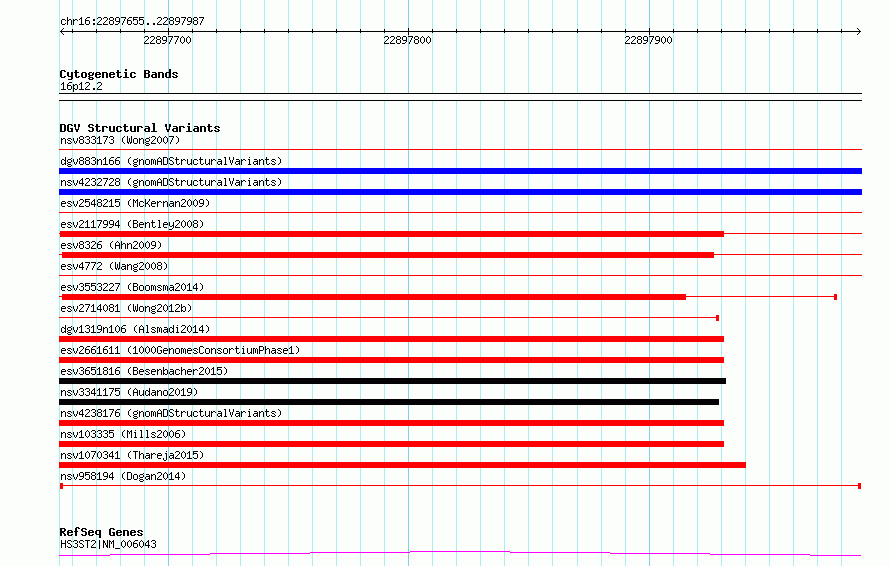Click the black bar for esv3651816
Image resolution: width=890 pixels, height=566 pixels.
click(x=393, y=381)
